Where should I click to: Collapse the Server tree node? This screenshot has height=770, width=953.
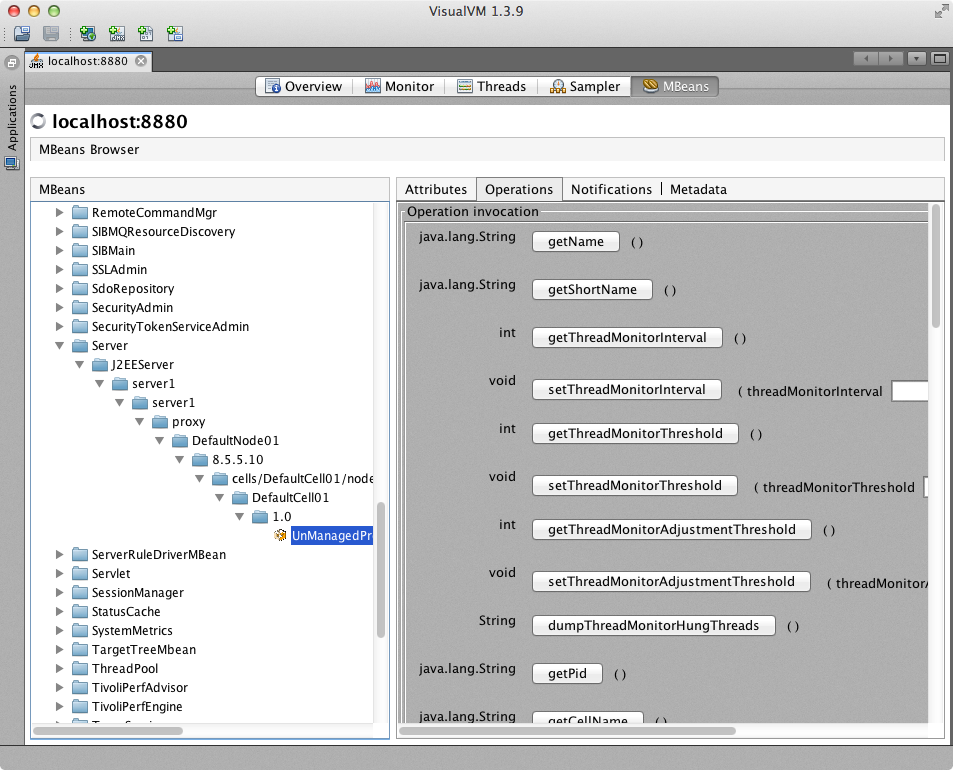click(x=60, y=345)
